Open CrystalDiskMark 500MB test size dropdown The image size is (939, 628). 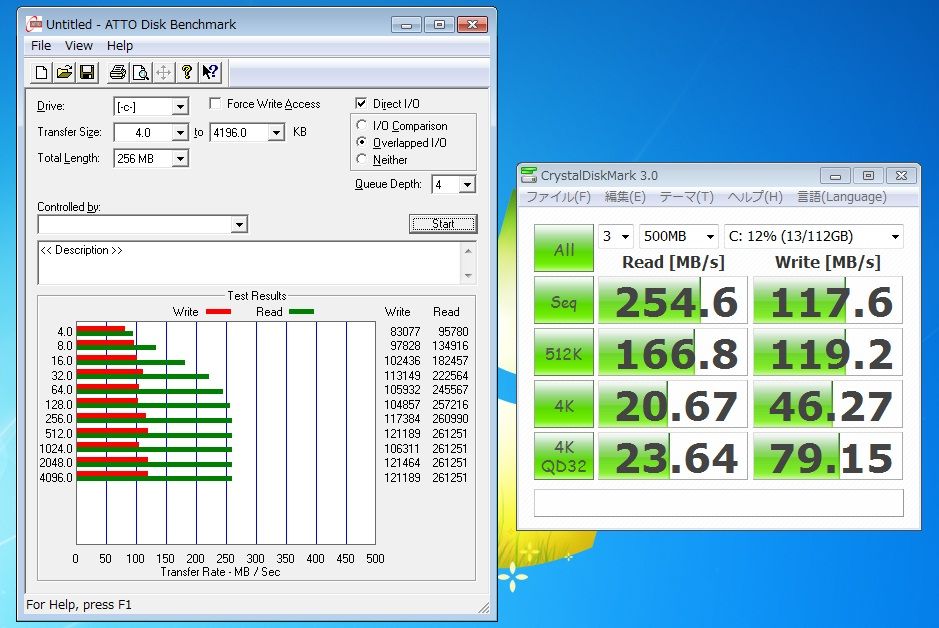(x=678, y=236)
